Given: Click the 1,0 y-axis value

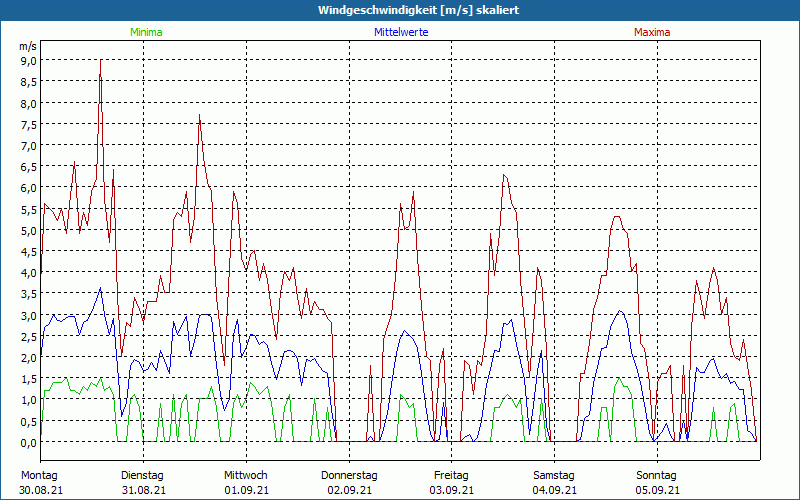Looking at the screenshot, I should tap(29, 400).
